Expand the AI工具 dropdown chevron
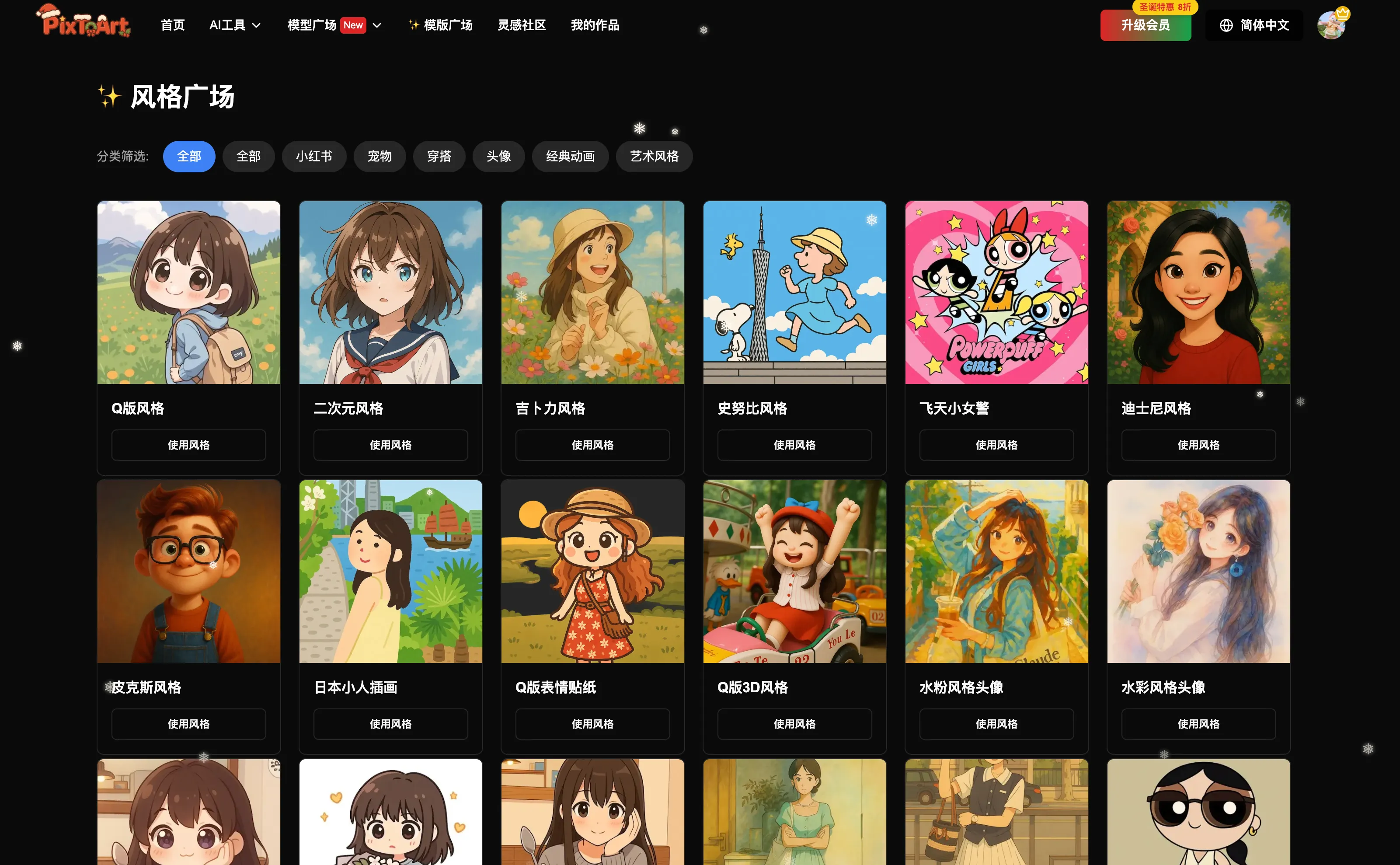The width and height of the screenshot is (1400, 865). pyautogui.click(x=257, y=26)
